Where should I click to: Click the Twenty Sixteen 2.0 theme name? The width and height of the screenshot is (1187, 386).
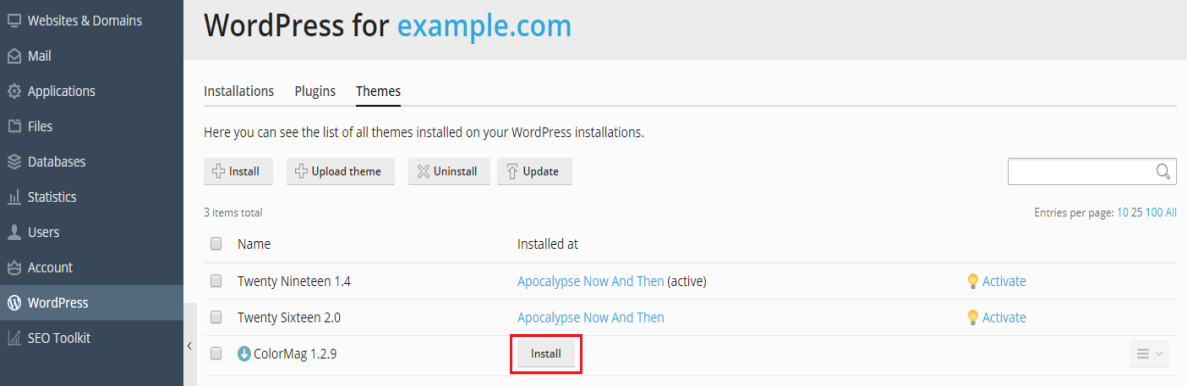pos(289,317)
